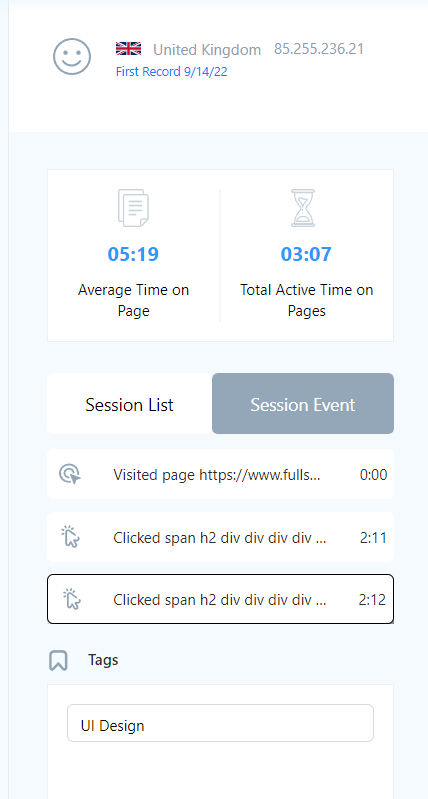Click the United Kingdom flag icon
The height and width of the screenshot is (799, 428).
pyautogui.click(x=128, y=48)
